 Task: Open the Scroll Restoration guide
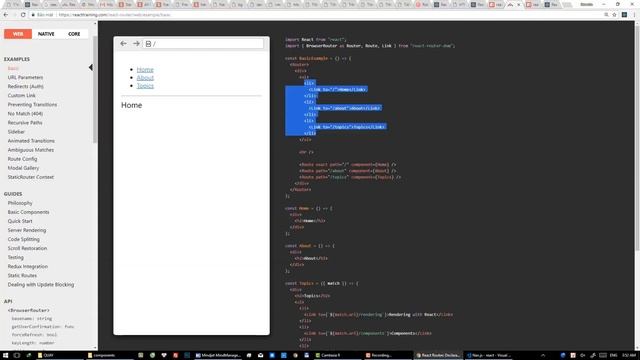pos(27,248)
